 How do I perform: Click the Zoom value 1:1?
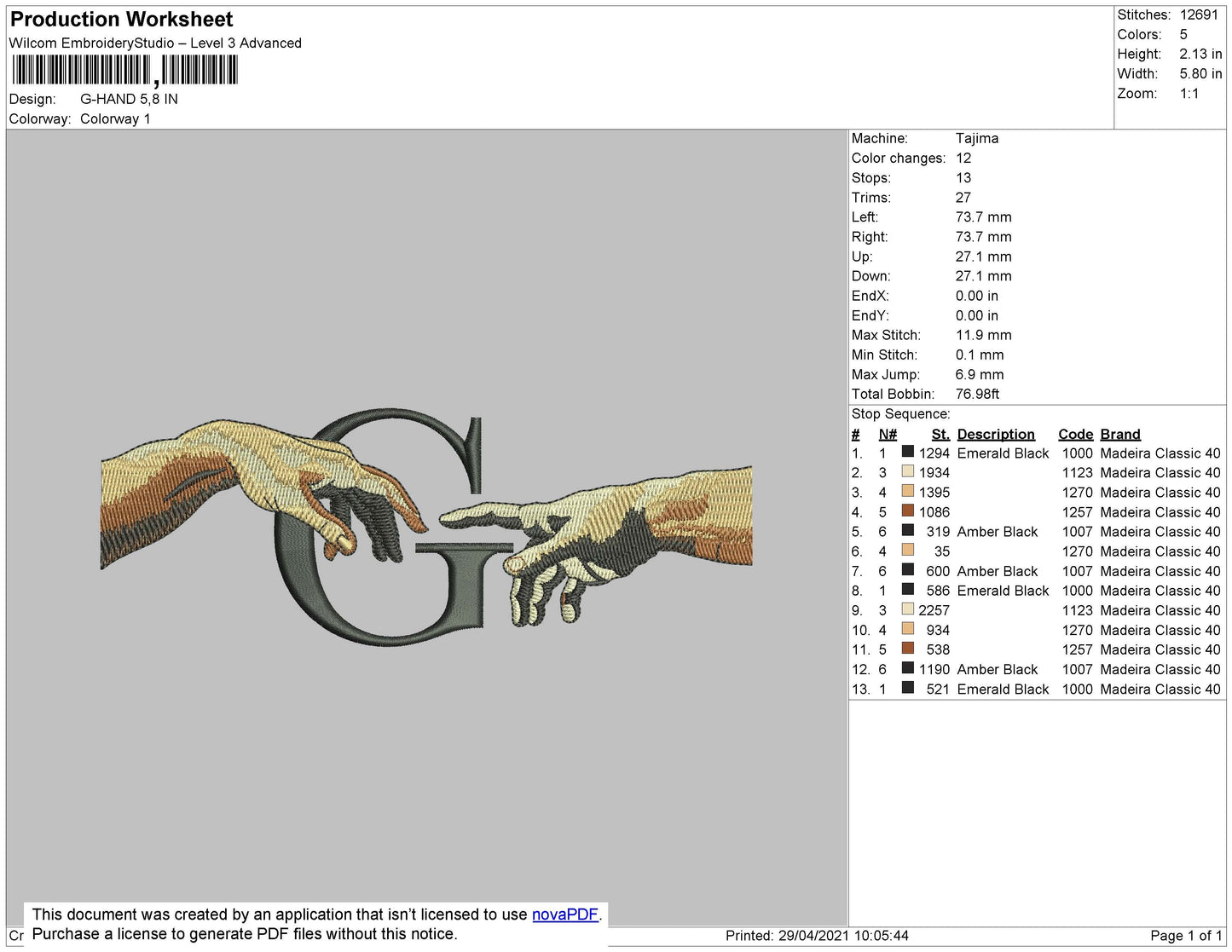pyautogui.click(x=1189, y=94)
